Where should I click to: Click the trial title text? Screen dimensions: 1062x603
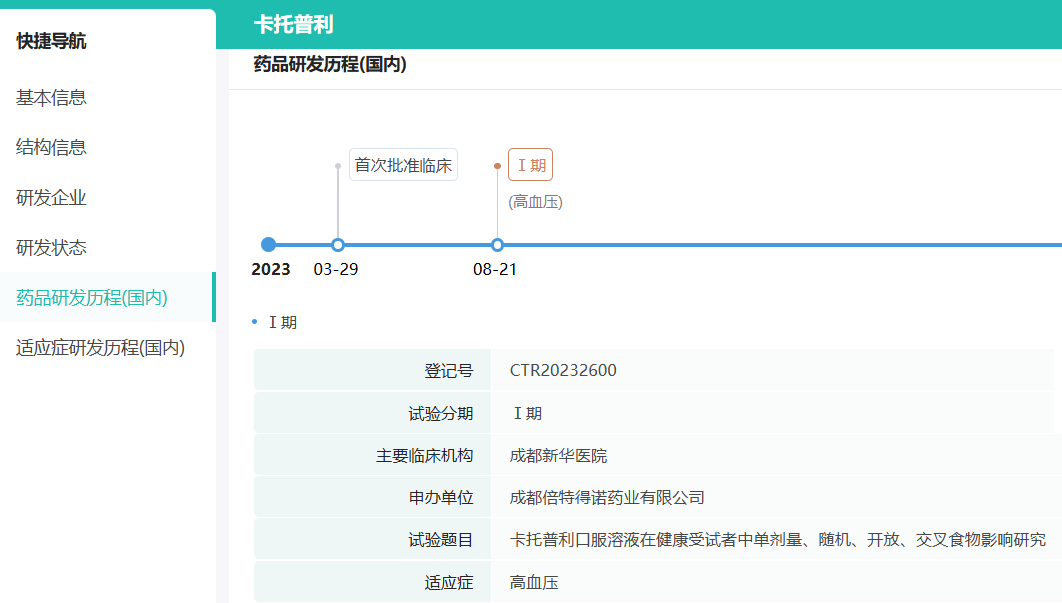coord(777,540)
